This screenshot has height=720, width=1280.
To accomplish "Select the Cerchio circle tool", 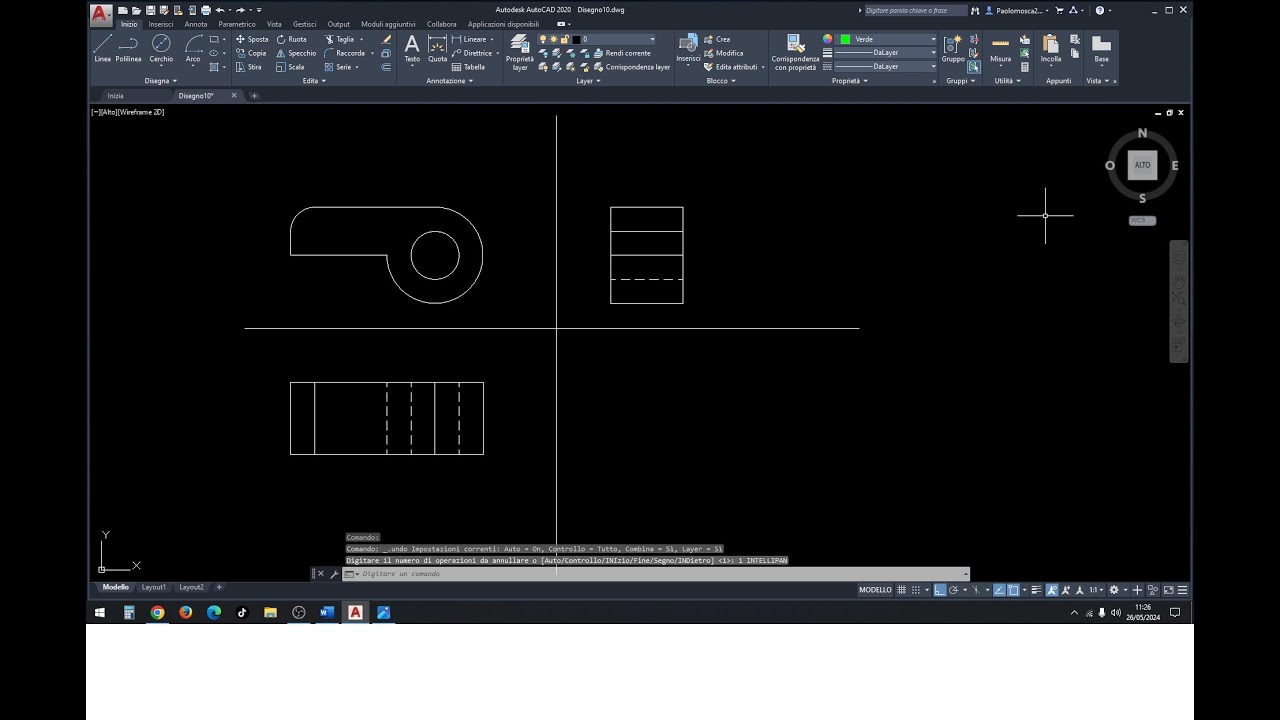I will [161, 49].
